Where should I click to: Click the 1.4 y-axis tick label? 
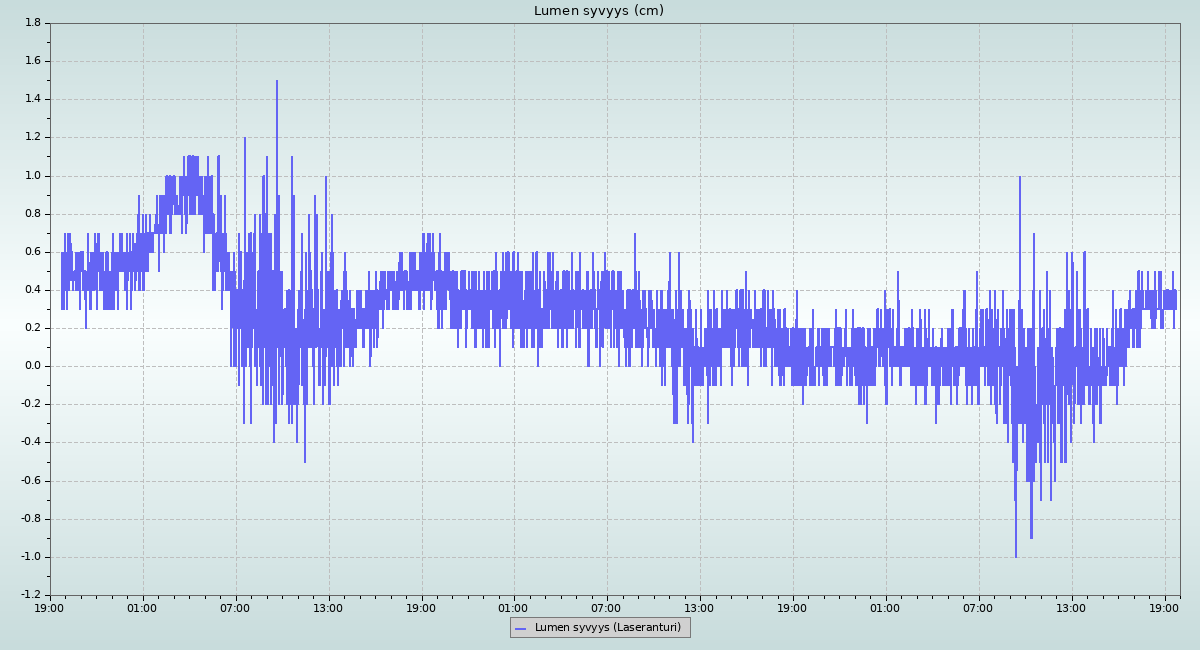point(32,99)
